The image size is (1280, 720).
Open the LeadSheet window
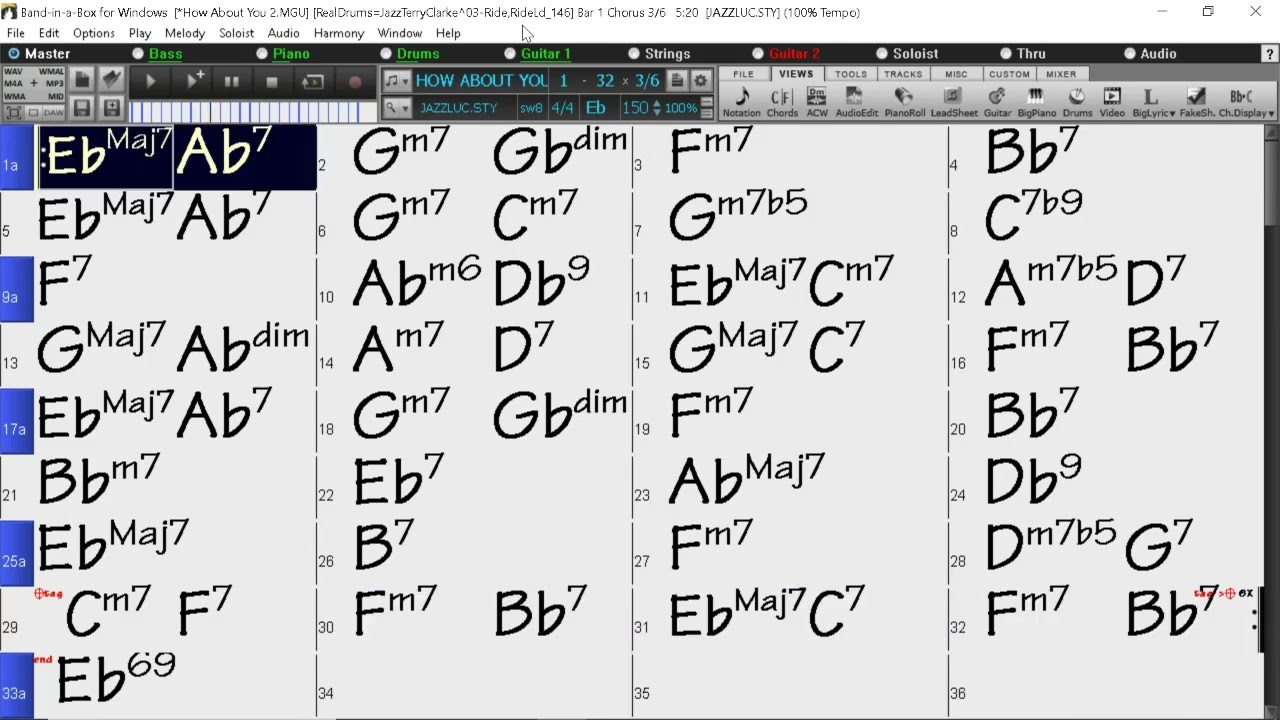click(x=954, y=102)
